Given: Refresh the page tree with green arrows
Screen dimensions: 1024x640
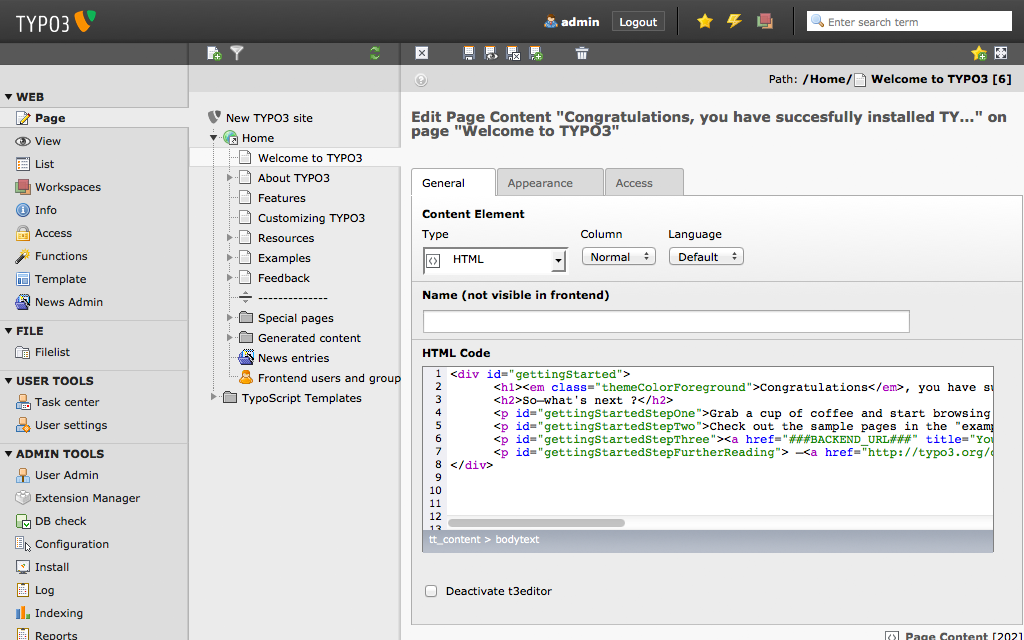Looking at the screenshot, I should click(x=375, y=53).
